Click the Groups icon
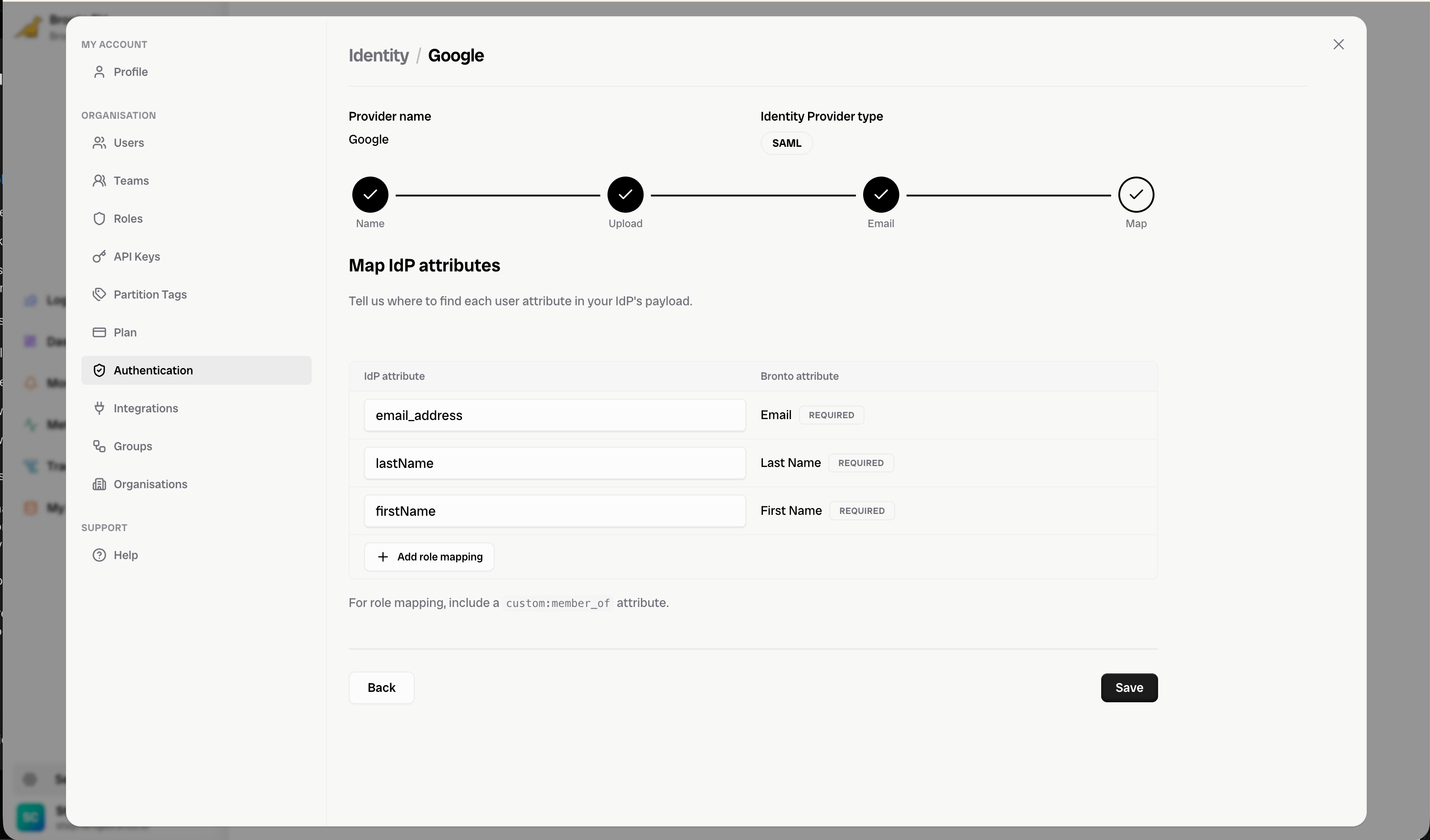 click(x=99, y=446)
